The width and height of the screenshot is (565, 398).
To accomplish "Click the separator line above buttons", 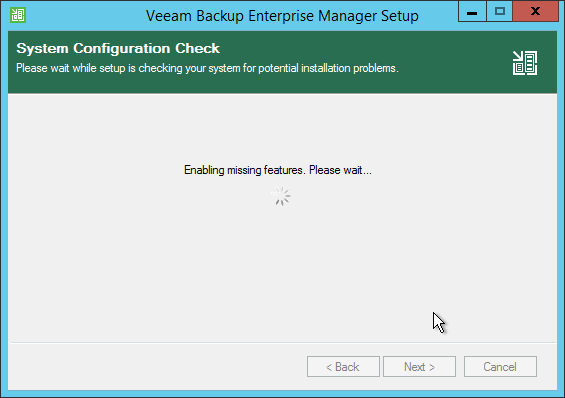I will coord(283,343).
